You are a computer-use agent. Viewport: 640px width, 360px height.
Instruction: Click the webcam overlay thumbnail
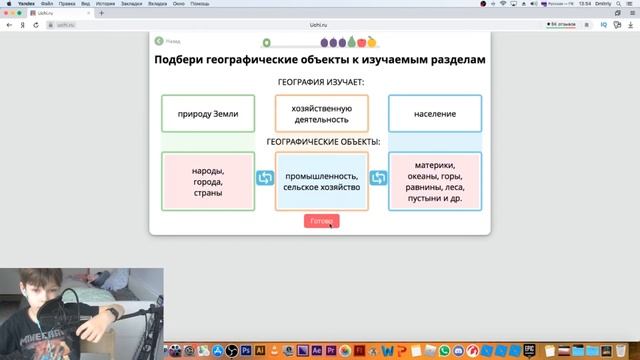[x=82, y=314]
